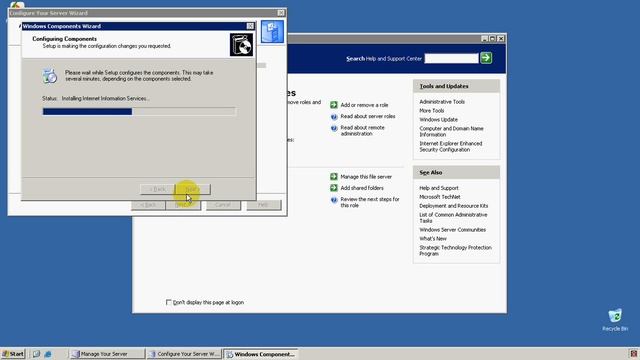The height and width of the screenshot is (360, 640).
Task: Click the components icon beside the Please wait message
Action: coord(50,76)
